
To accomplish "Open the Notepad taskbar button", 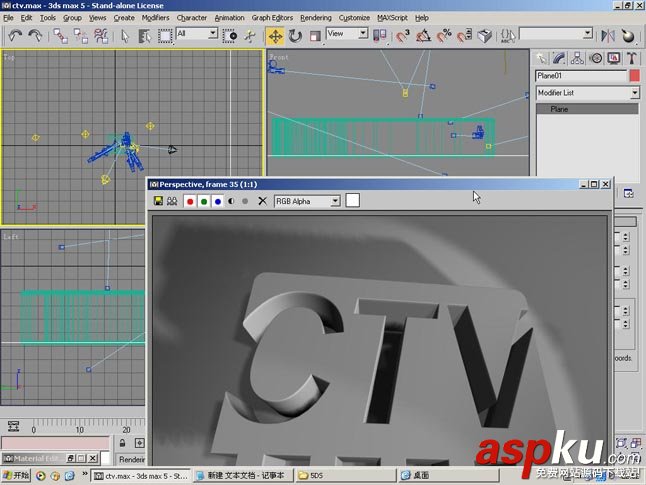I will (x=244, y=476).
